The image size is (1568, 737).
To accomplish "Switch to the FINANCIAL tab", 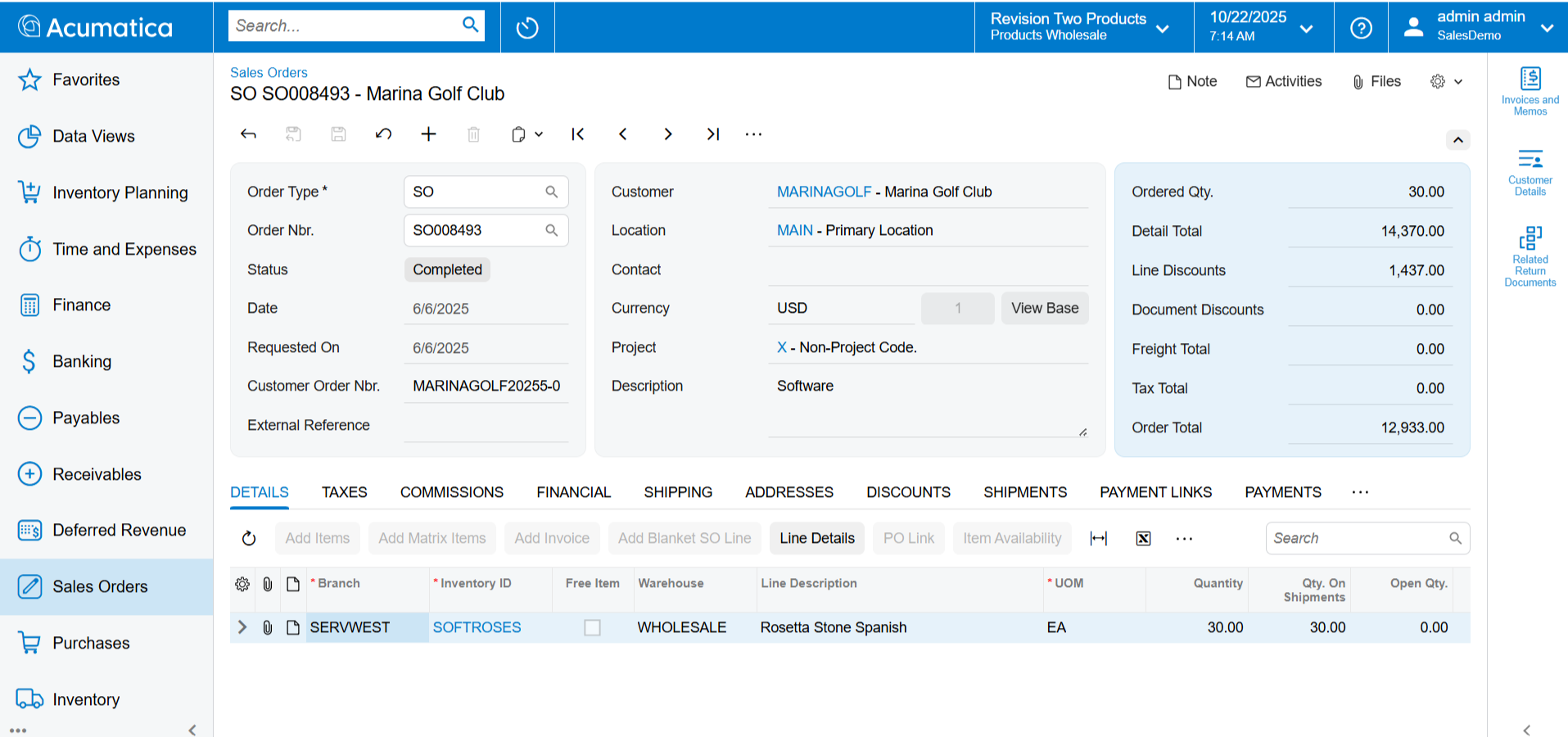I will pyautogui.click(x=573, y=492).
